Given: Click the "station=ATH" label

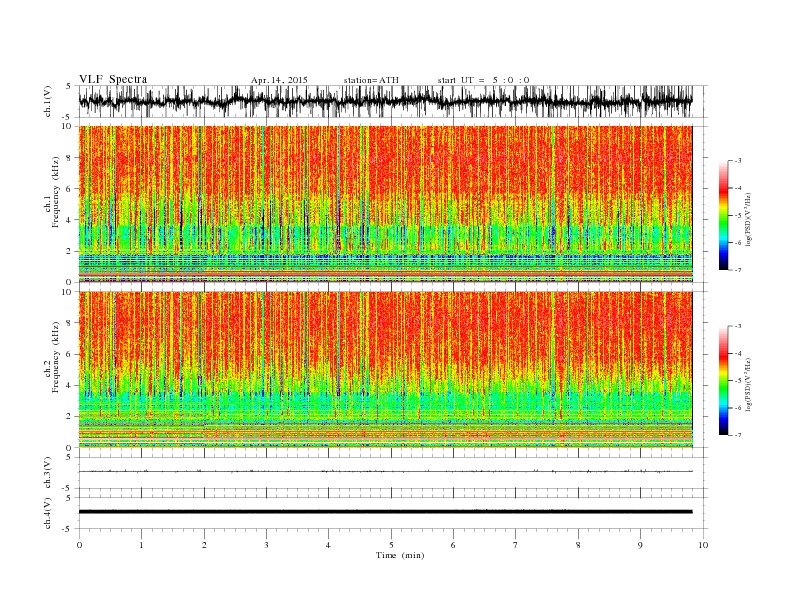Looking at the screenshot, I should point(371,80).
